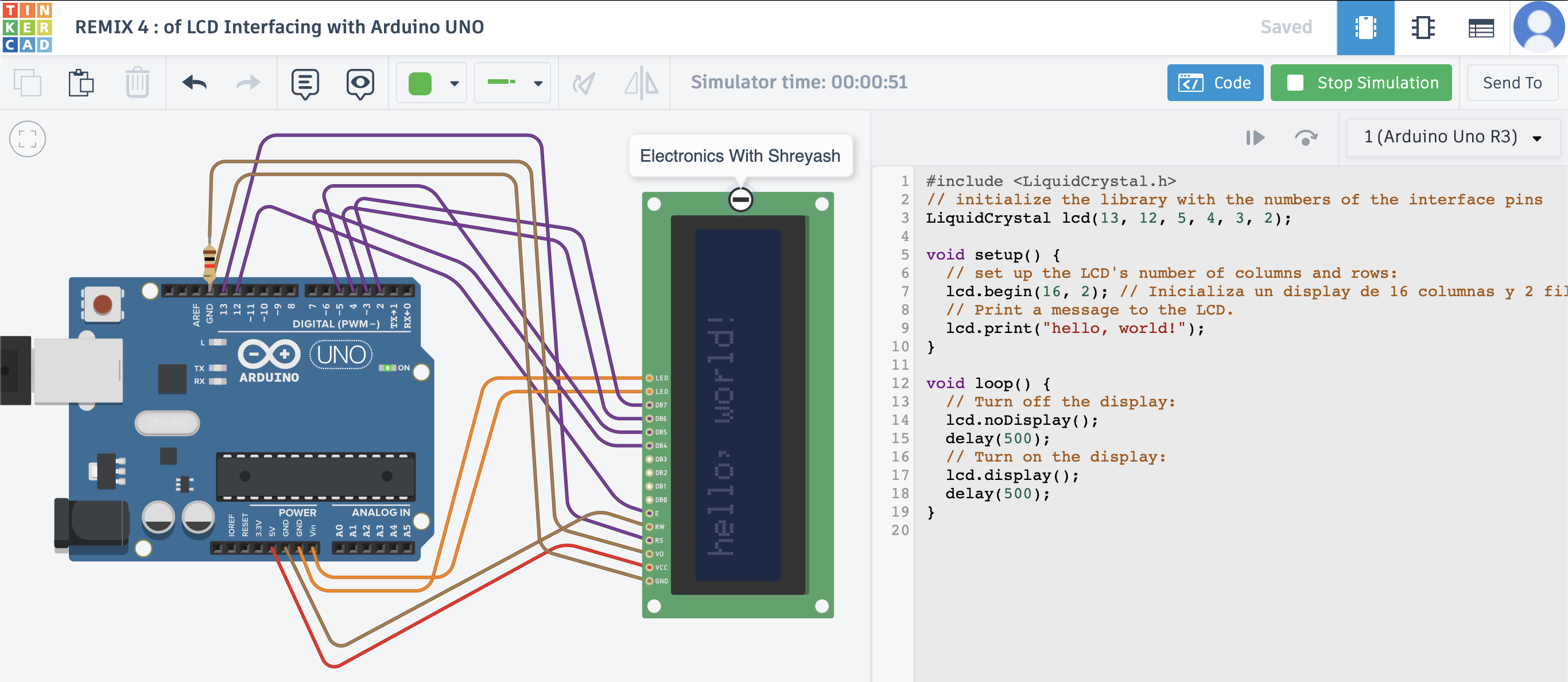Toggle the Code panel button
Viewport: 1568px width, 682px height.
1214,83
